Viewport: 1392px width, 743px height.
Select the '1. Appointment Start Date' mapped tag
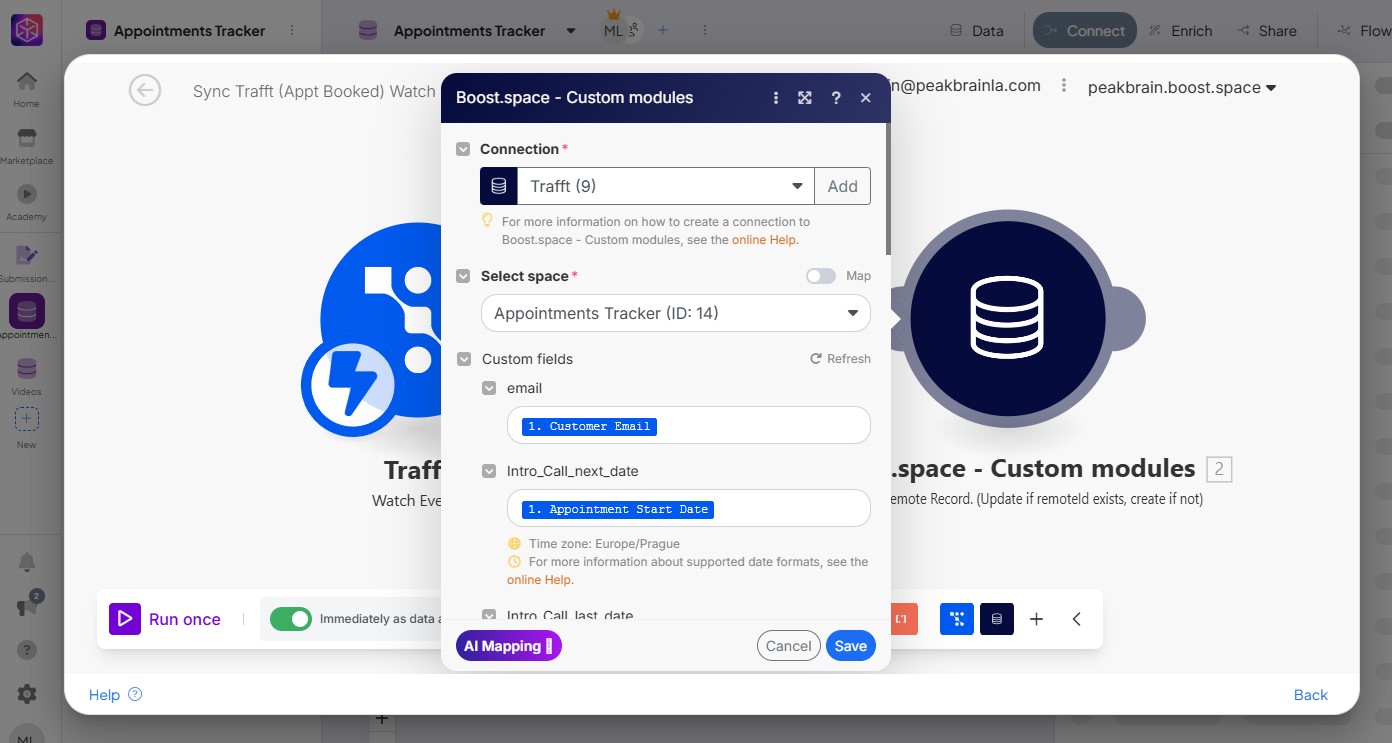(x=618, y=509)
